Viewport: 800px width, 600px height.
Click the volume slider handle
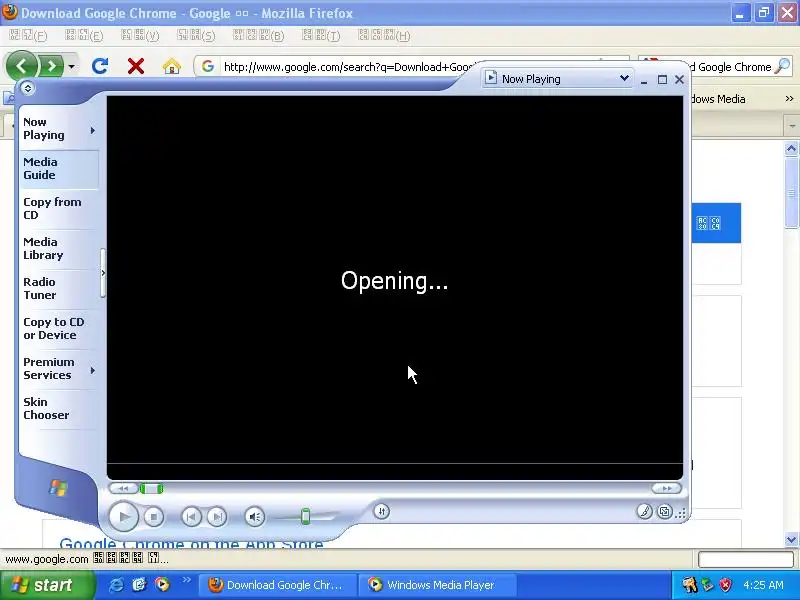point(305,517)
